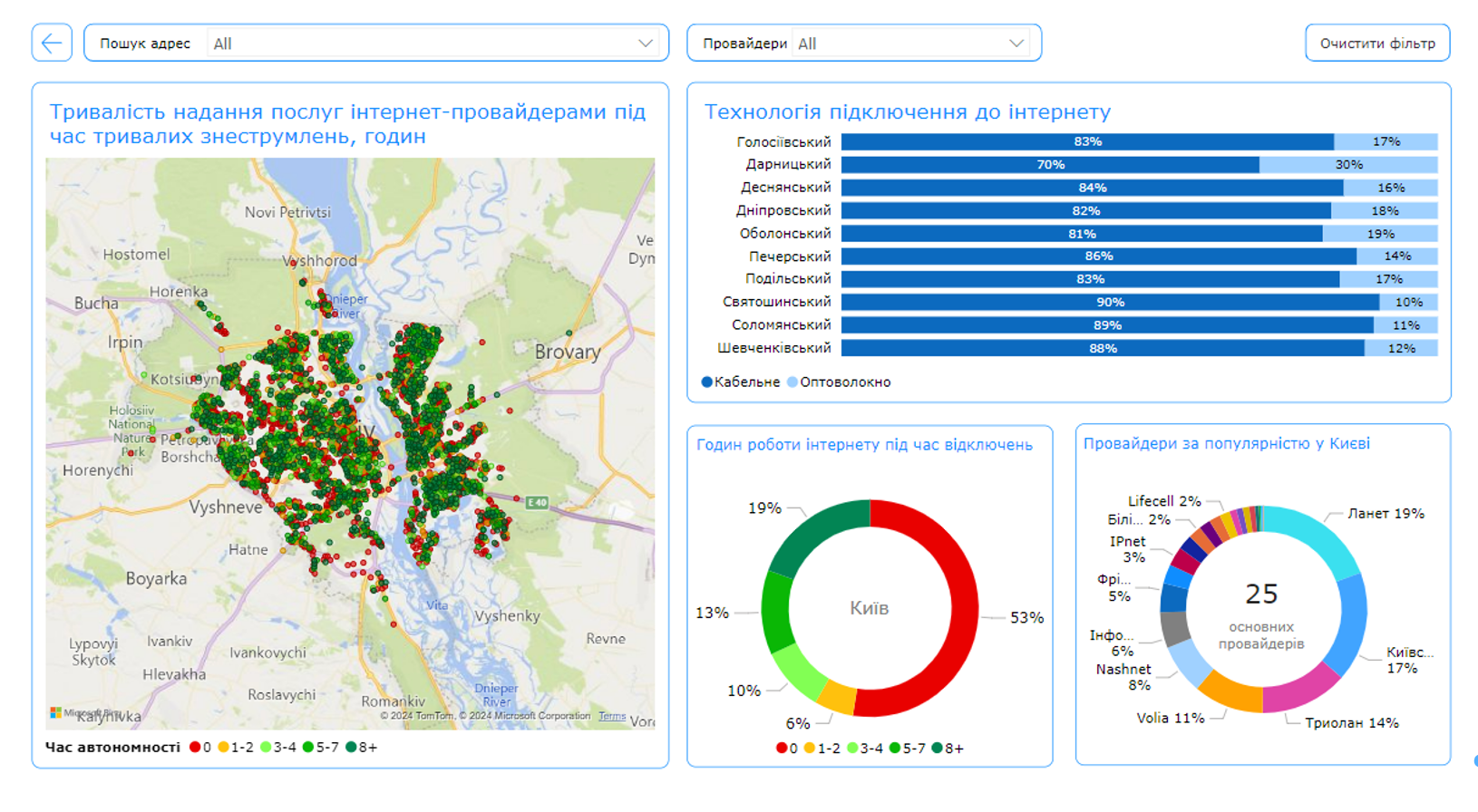Screen dimensions: 1478x812
Task: Open the Terms link on map
Action: point(612,716)
